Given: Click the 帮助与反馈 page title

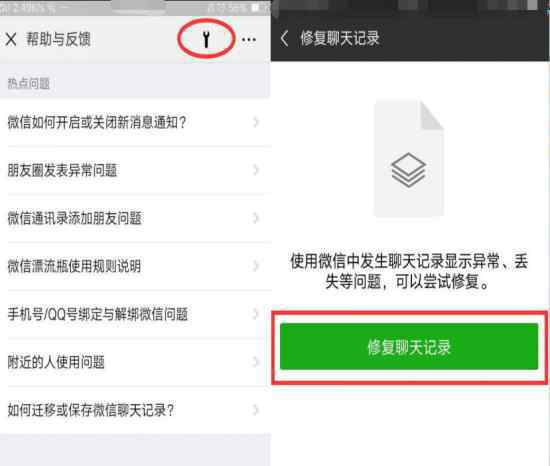Looking at the screenshot, I should [x=58, y=39].
